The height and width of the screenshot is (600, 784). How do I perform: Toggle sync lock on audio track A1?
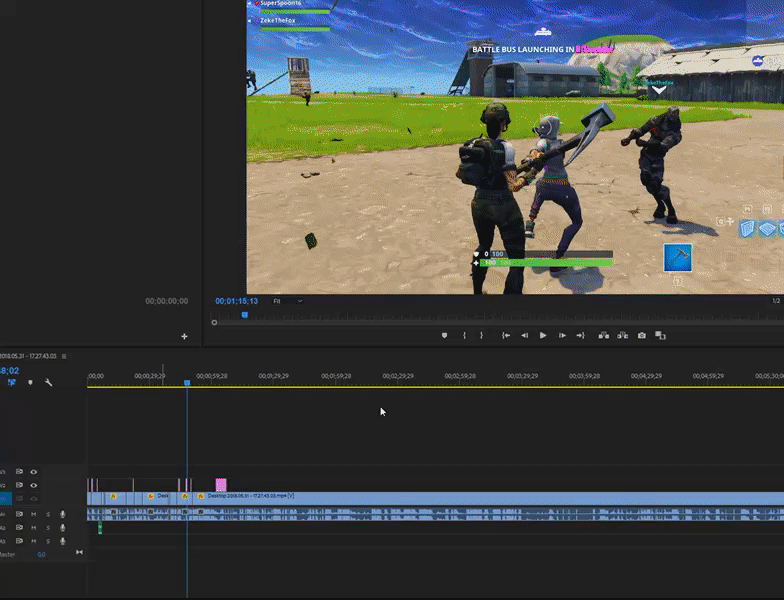coord(19,514)
